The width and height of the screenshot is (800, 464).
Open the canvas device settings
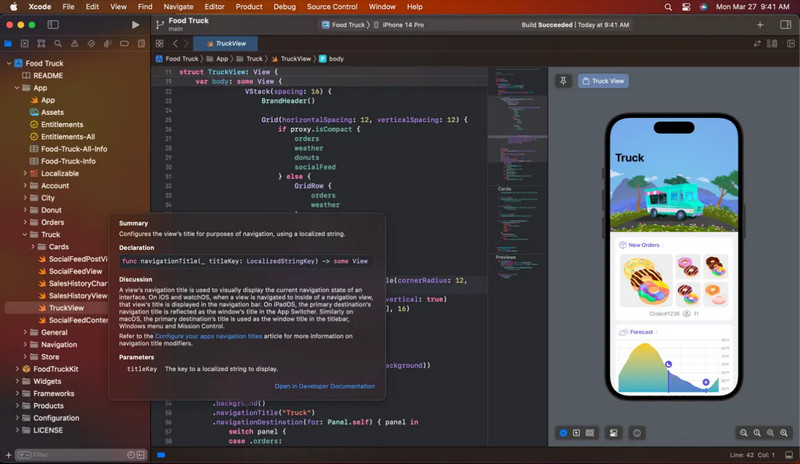(614, 433)
